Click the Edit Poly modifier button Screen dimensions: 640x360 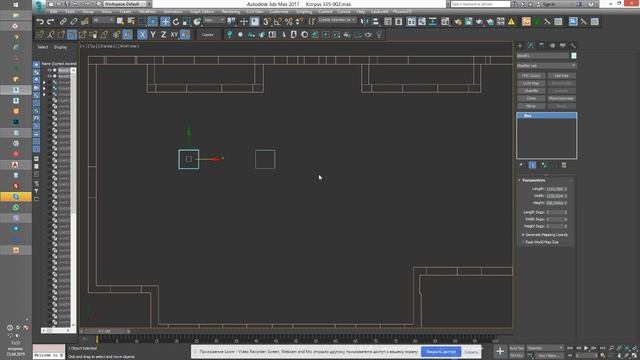click(x=562, y=76)
